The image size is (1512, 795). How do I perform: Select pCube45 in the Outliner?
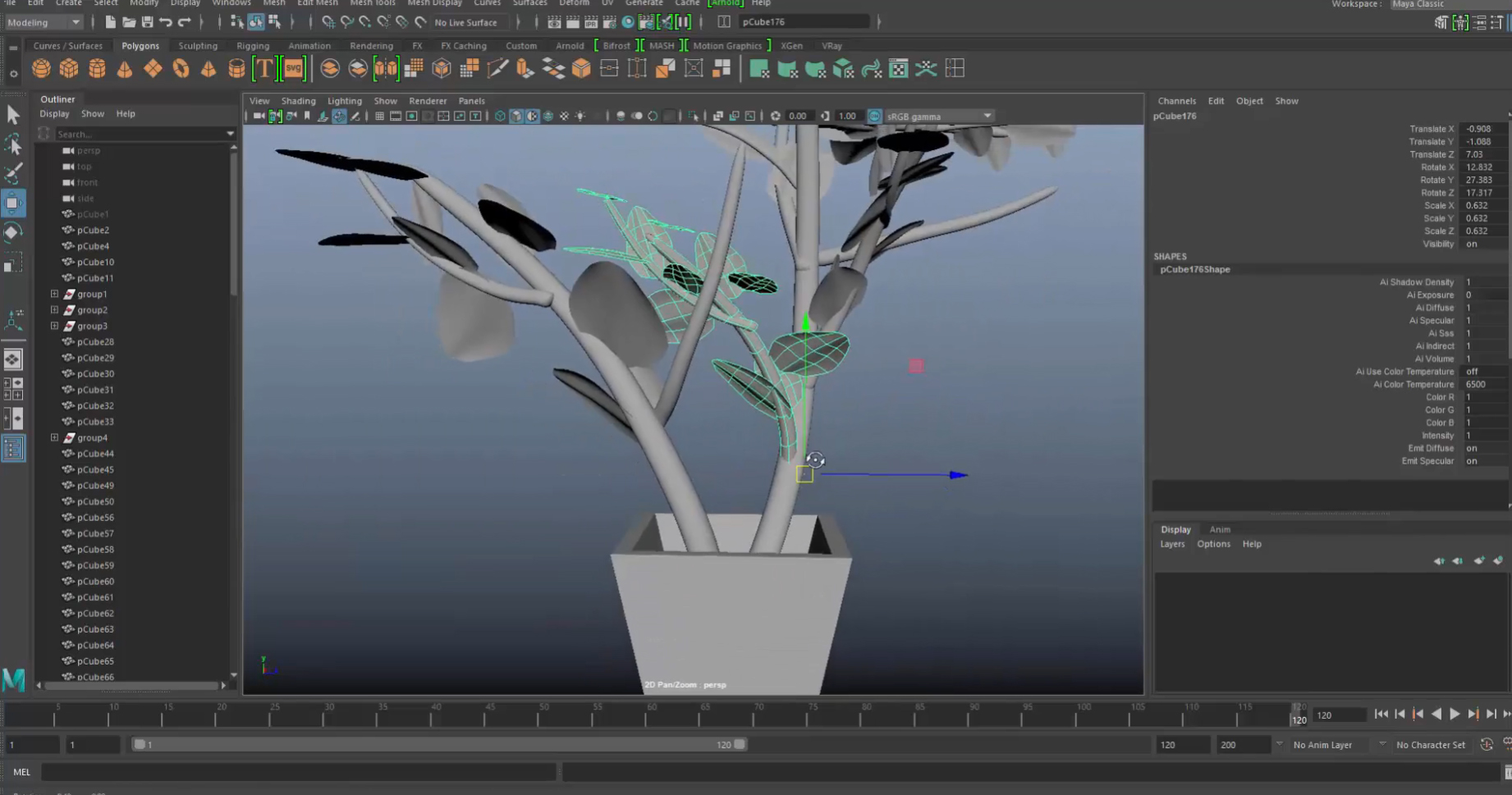95,470
